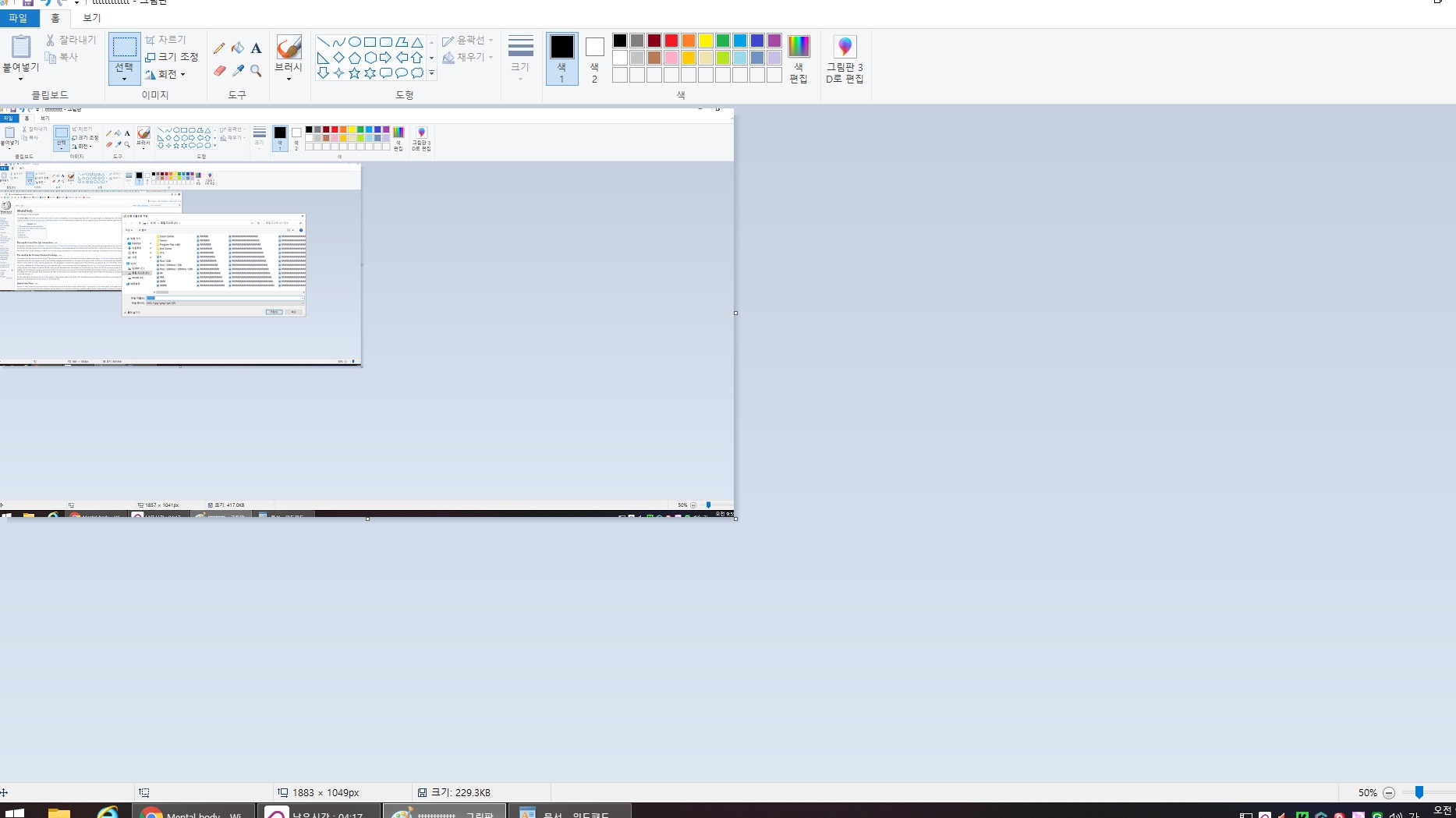
Task: Open the Rotate dropdown
Action: pyautogui.click(x=166, y=75)
